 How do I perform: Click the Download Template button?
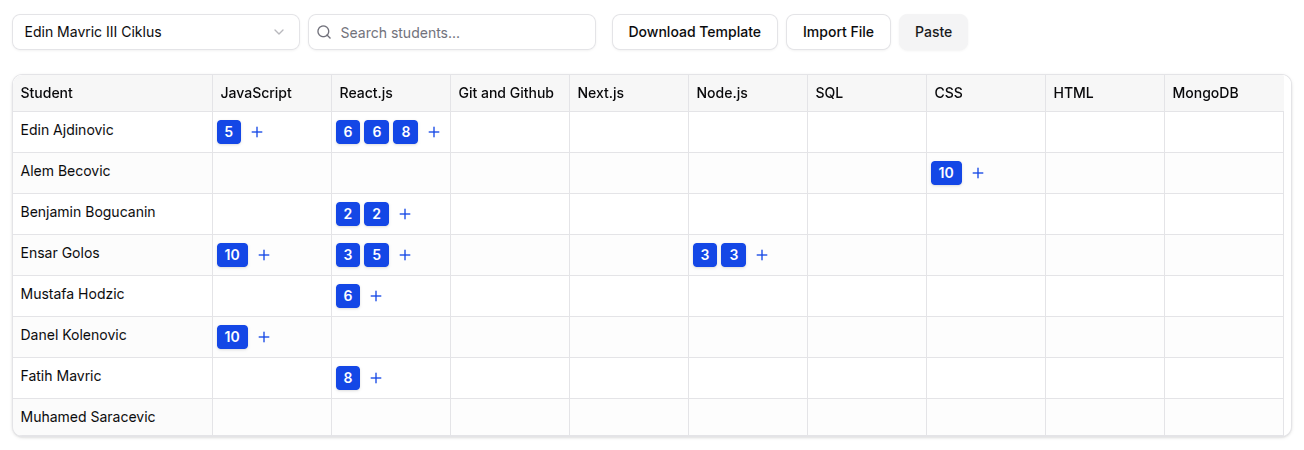point(694,32)
